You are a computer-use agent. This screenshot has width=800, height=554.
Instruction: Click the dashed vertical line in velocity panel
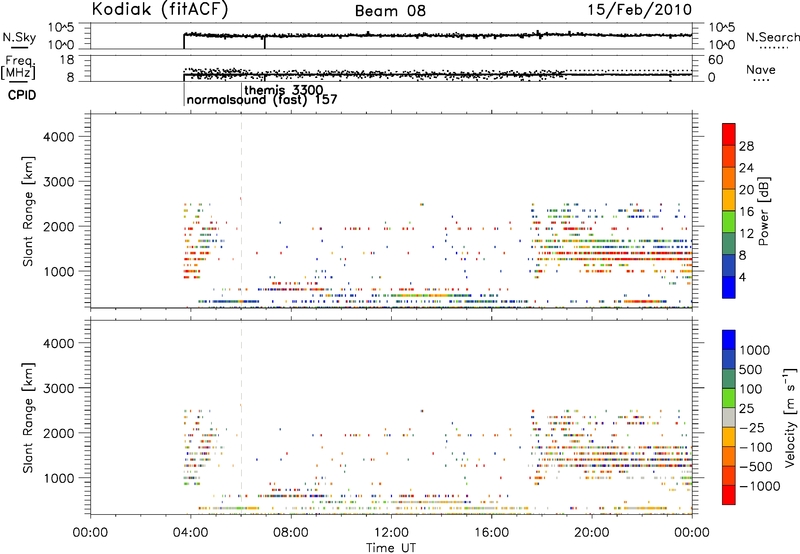click(x=241, y=417)
